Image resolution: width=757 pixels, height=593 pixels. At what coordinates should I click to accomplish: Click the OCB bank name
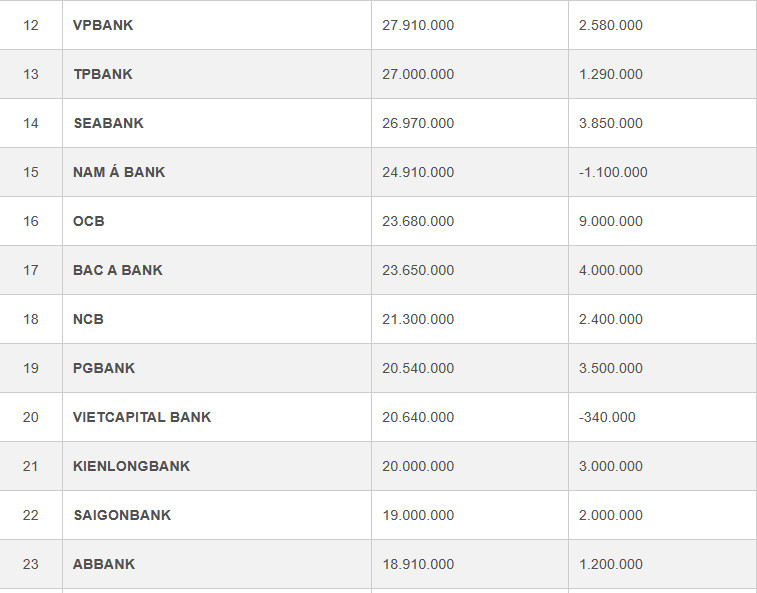click(89, 221)
